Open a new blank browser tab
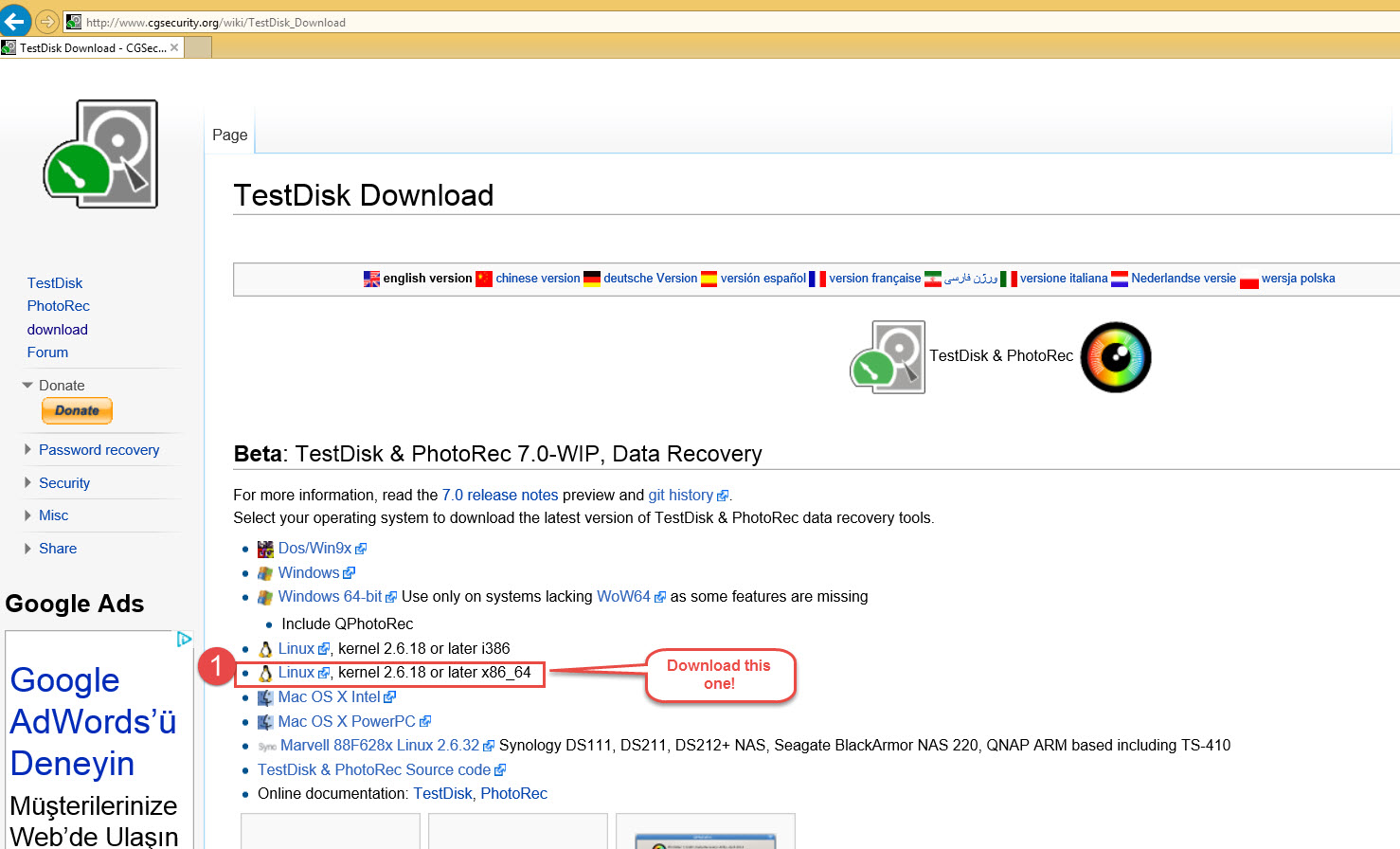 pyautogui.click(x=198, y=47)
